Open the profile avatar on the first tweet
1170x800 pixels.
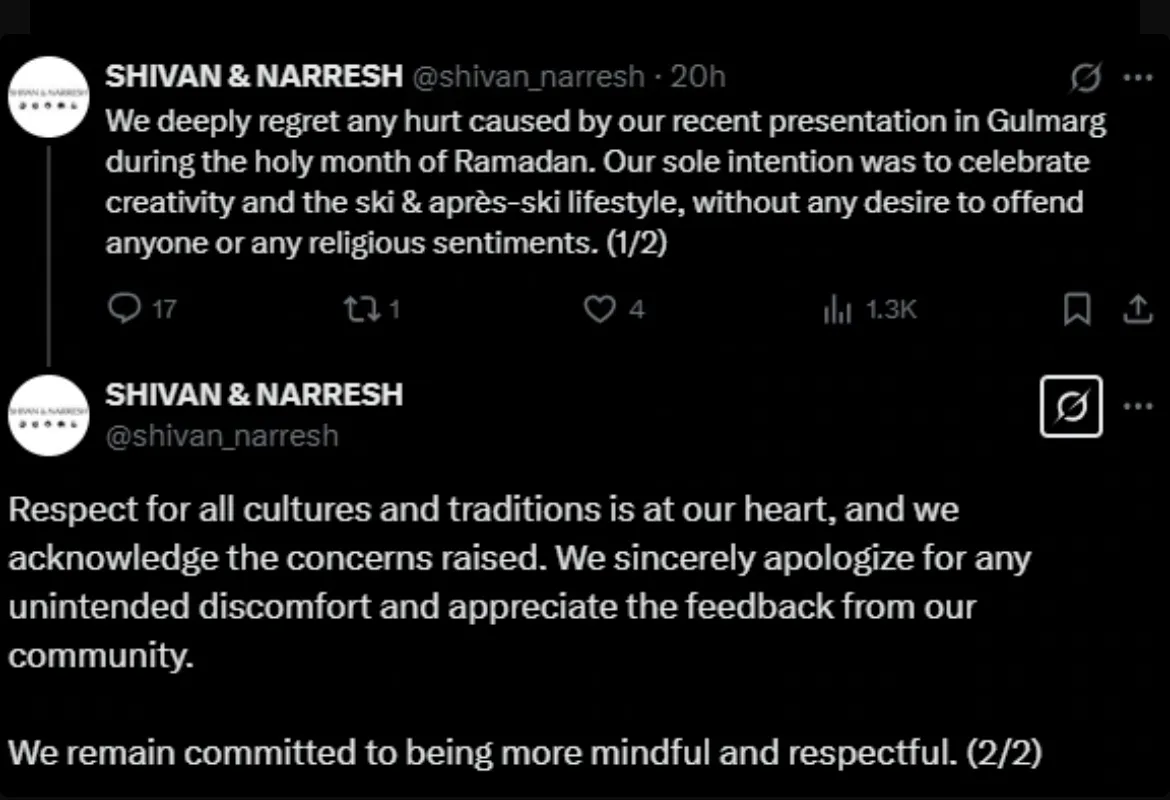49,97
